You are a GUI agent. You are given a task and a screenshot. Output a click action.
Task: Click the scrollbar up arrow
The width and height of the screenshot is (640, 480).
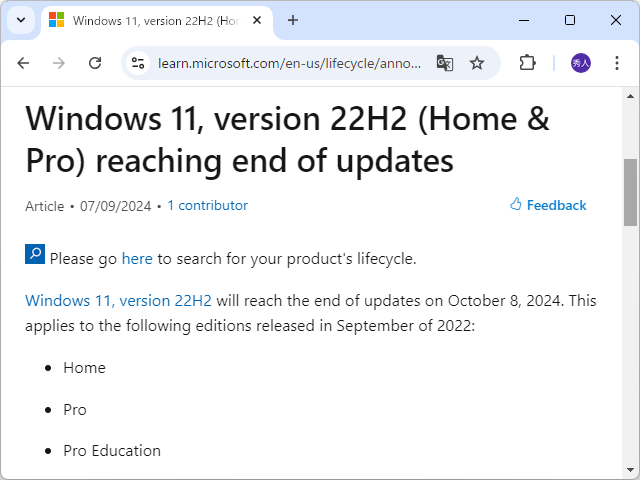pyautogui.click(x=631, y=95)
